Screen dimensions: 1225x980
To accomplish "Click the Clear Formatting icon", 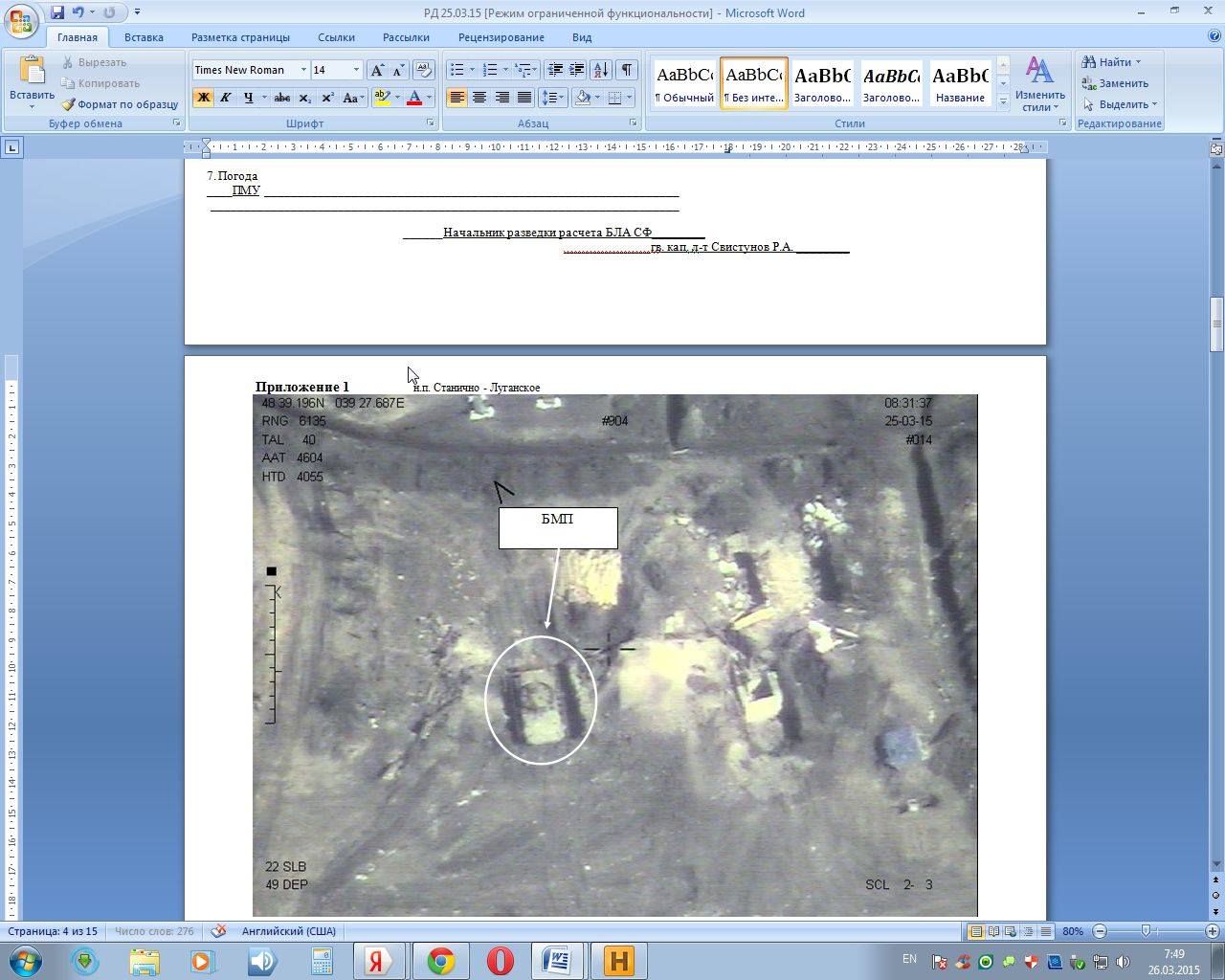I will tap(424, 70).
